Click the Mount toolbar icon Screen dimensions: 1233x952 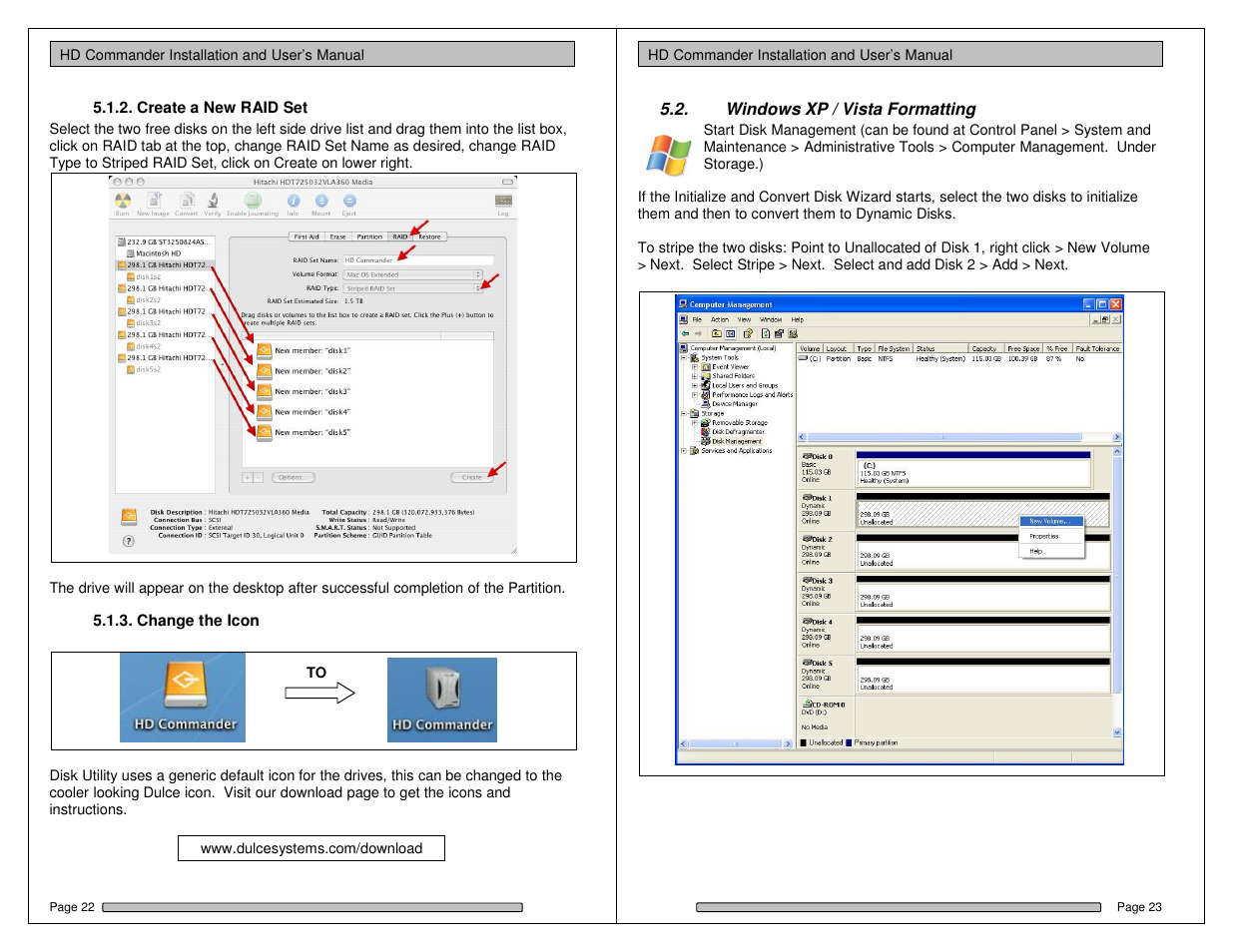(x=321, y=201)
